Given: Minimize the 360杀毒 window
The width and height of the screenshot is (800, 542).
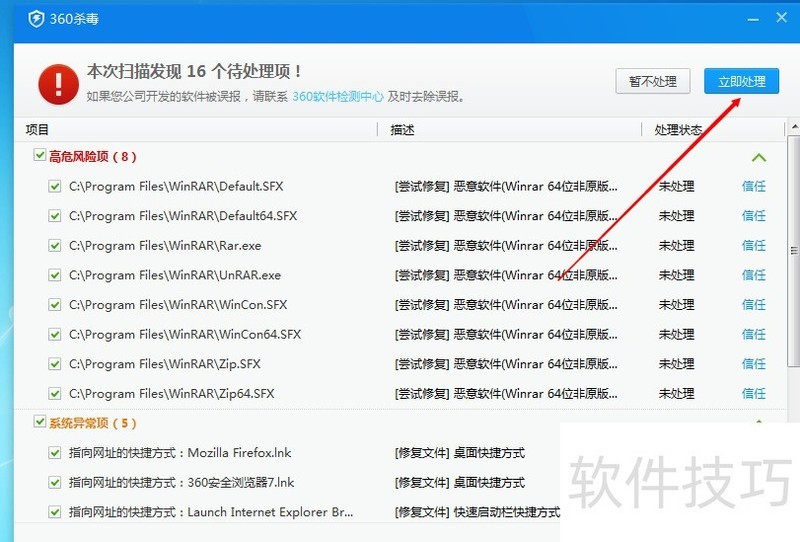Looking at the screenshot, I should 753,19.
